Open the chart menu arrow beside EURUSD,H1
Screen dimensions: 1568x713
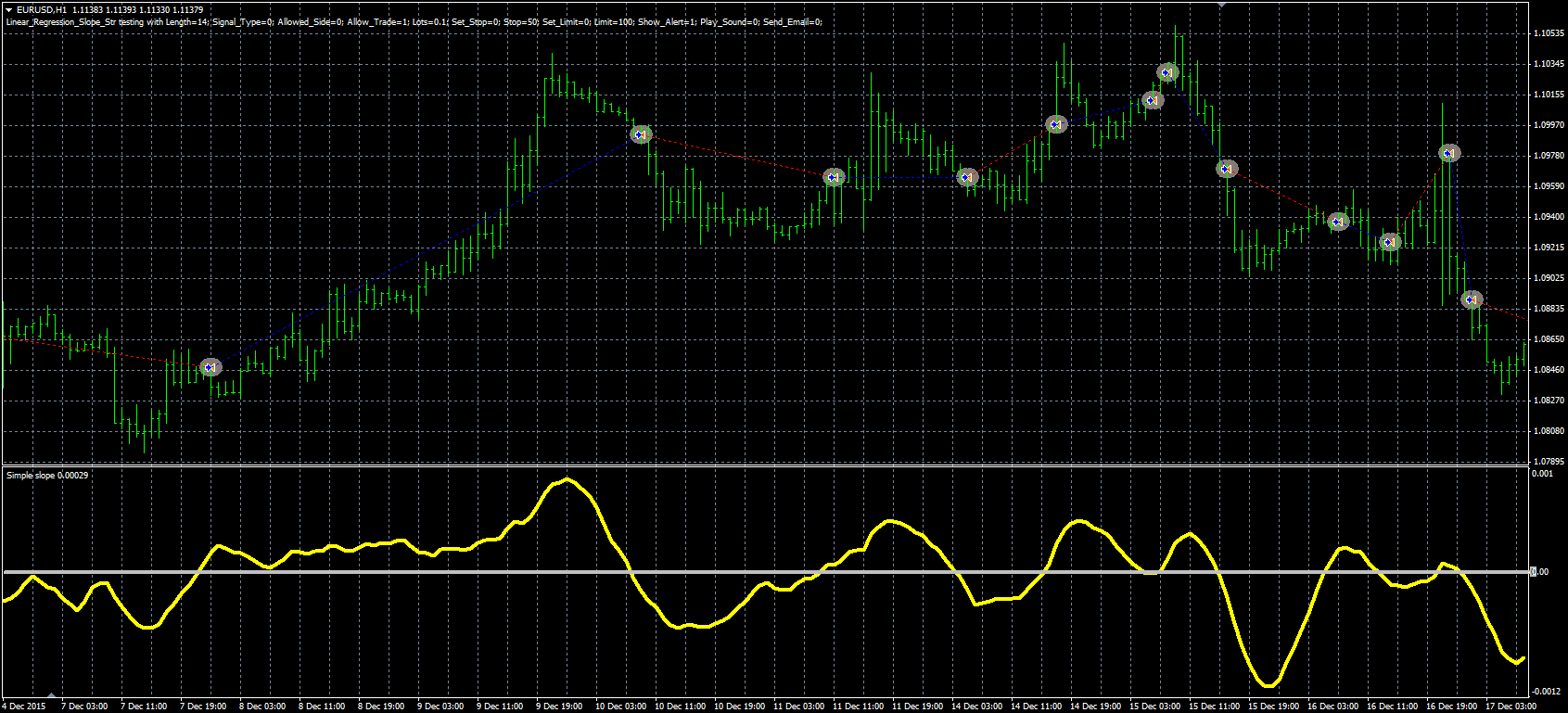[x=8, y=9]
